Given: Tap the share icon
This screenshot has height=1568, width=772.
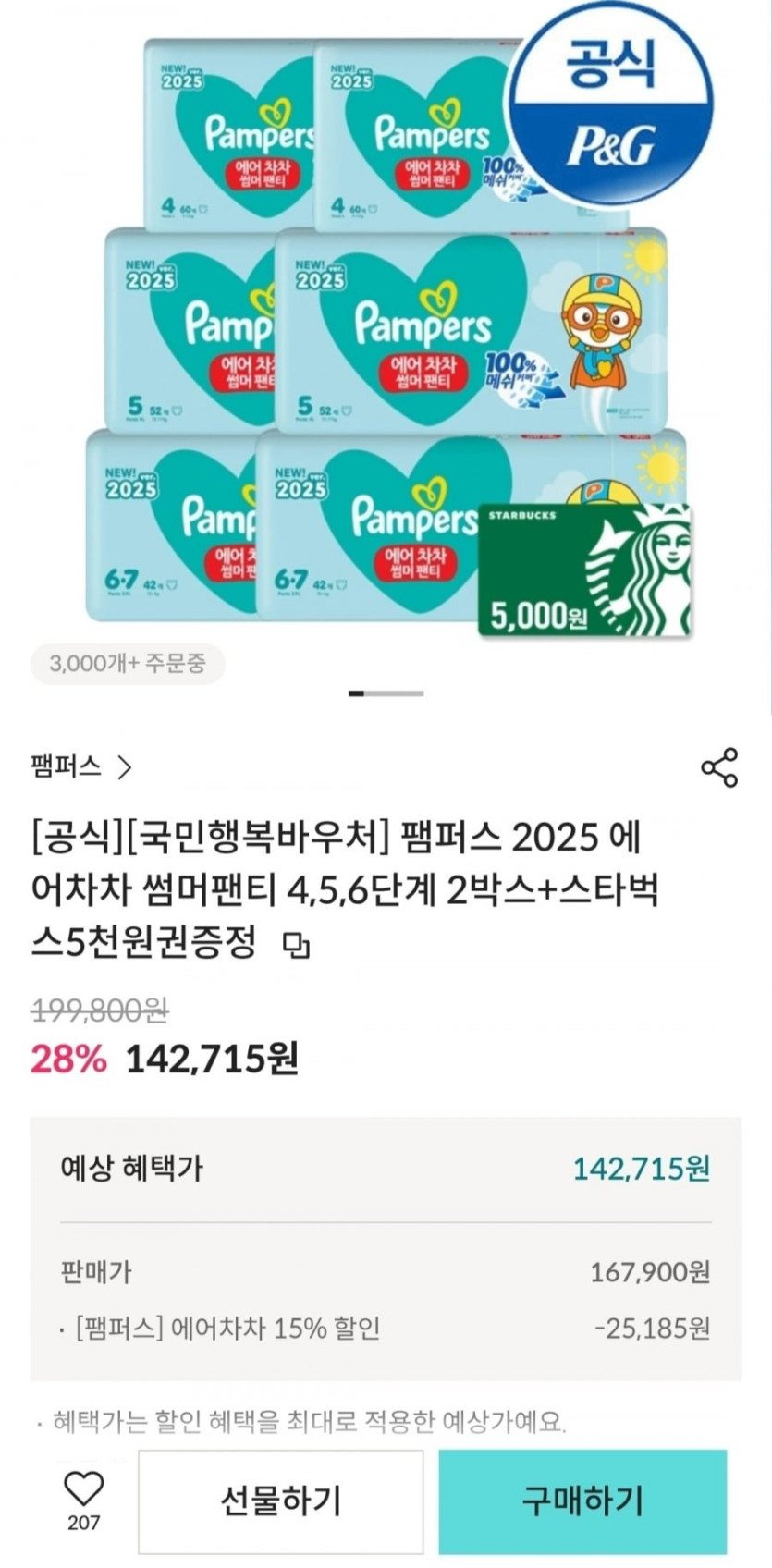Looking at the screenshot, I should pos(719,767).
